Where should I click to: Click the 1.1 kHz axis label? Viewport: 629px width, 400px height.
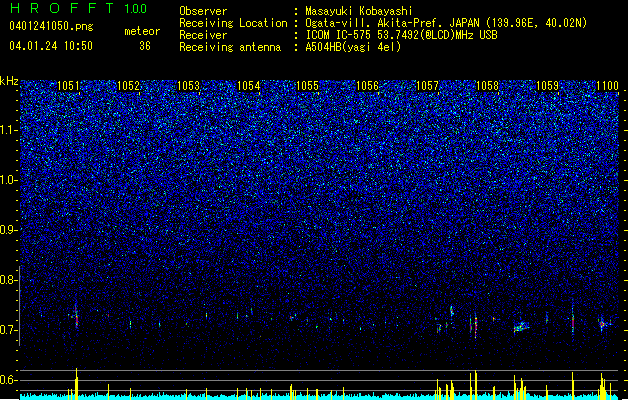pos(9,130)
